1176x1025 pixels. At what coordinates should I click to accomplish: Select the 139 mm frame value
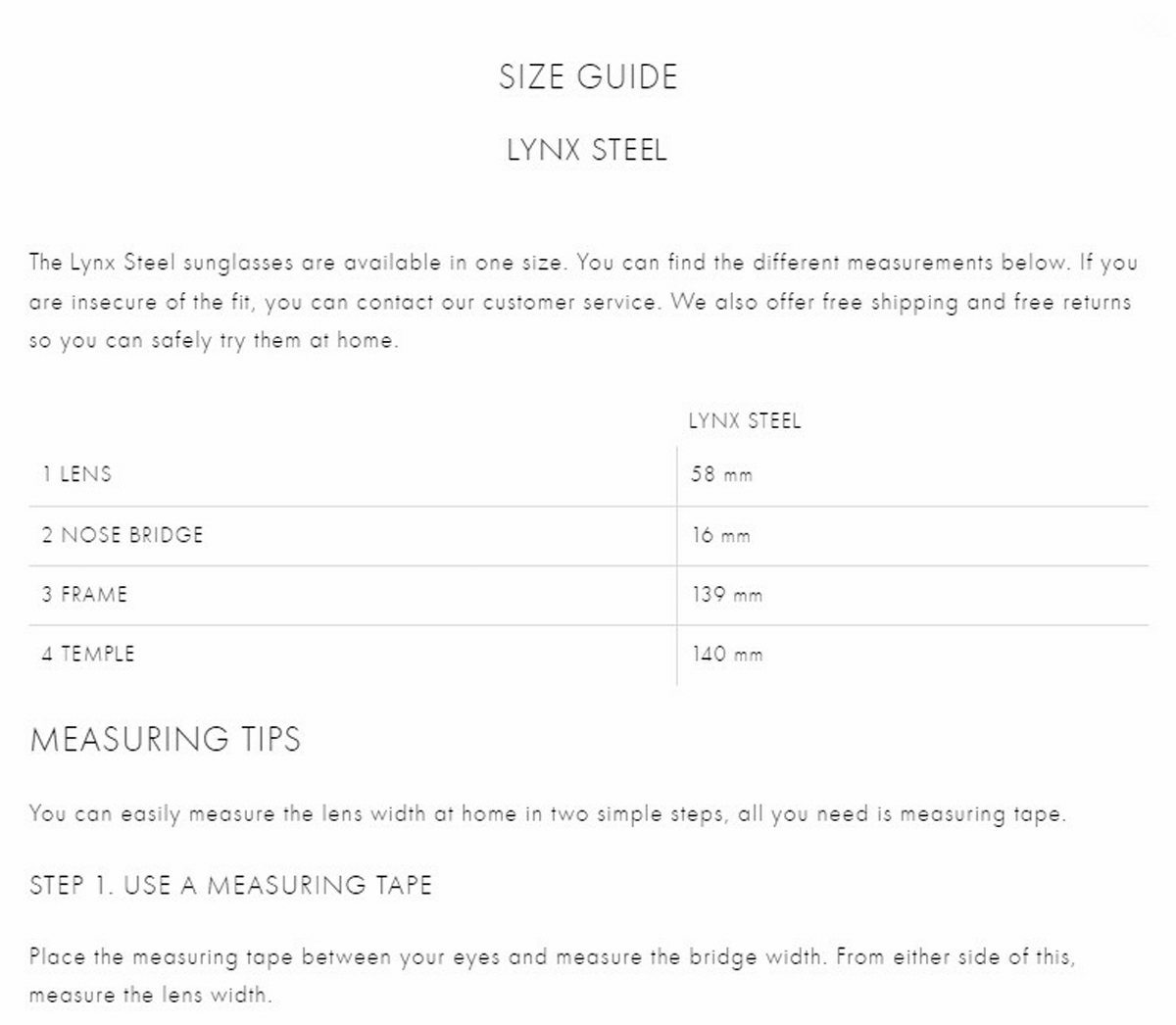(x=727, y=595)
